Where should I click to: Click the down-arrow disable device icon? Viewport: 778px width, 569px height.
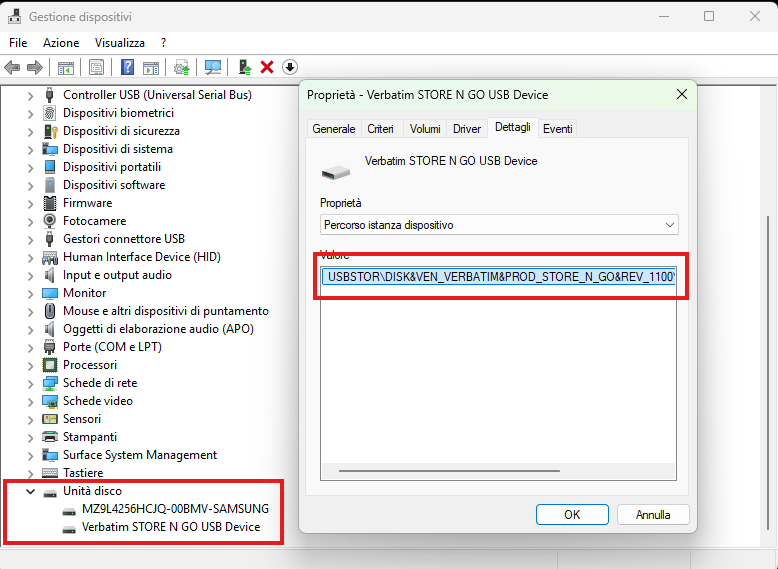(290, 67)
